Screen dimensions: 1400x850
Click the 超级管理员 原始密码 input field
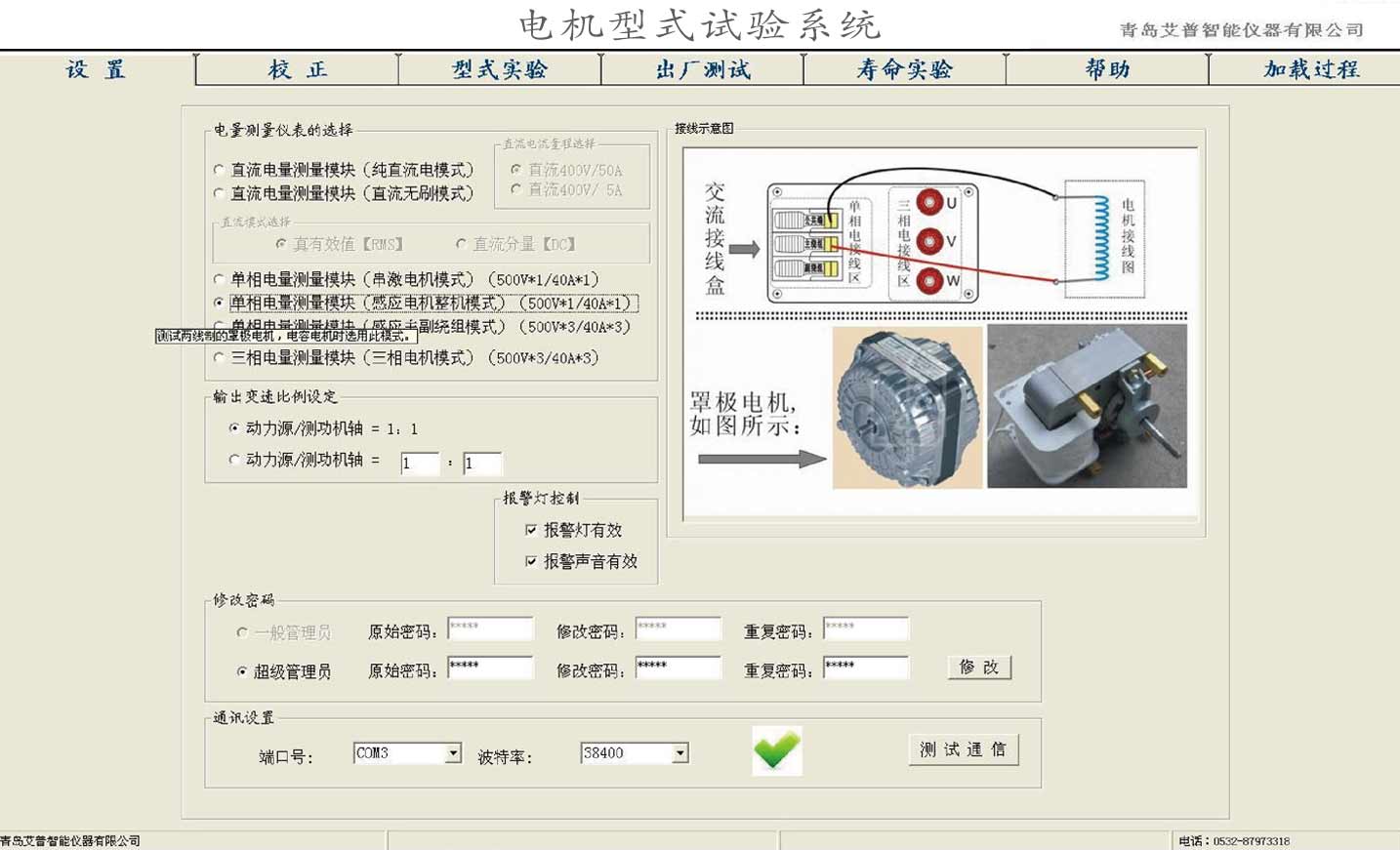click(489, 668)
